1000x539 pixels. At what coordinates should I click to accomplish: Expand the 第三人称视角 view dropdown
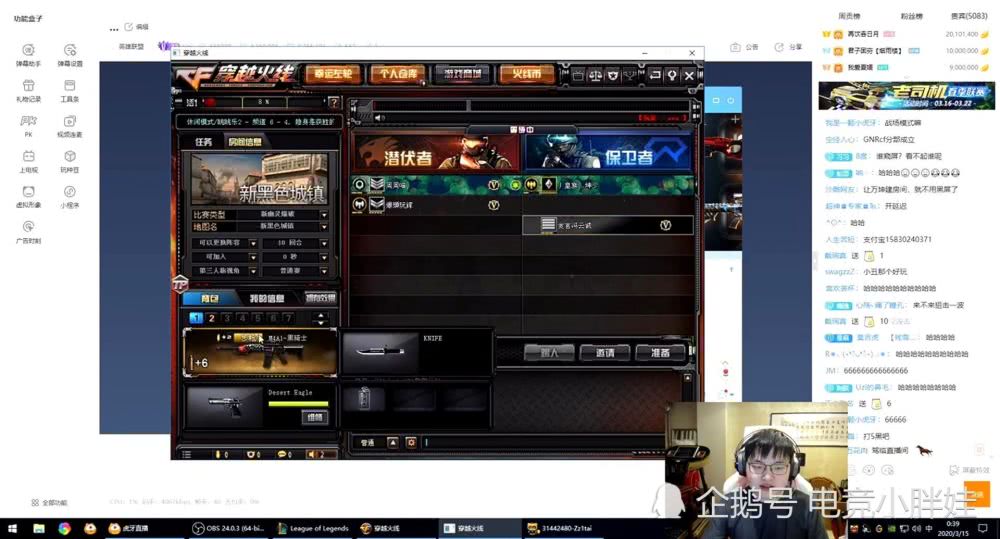tap(253, 271)
